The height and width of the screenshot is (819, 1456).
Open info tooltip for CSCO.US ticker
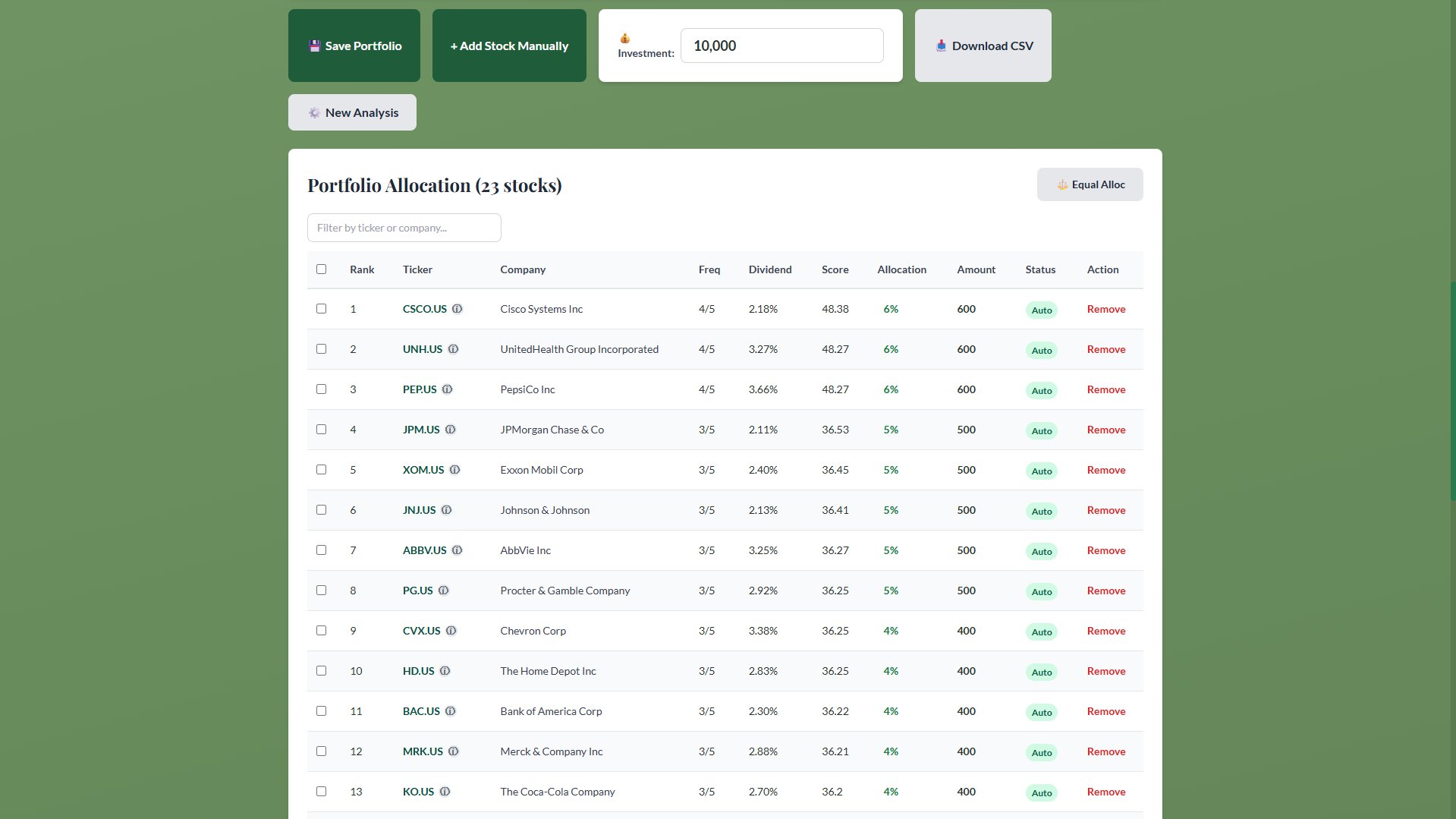click(x=456, y=309)
